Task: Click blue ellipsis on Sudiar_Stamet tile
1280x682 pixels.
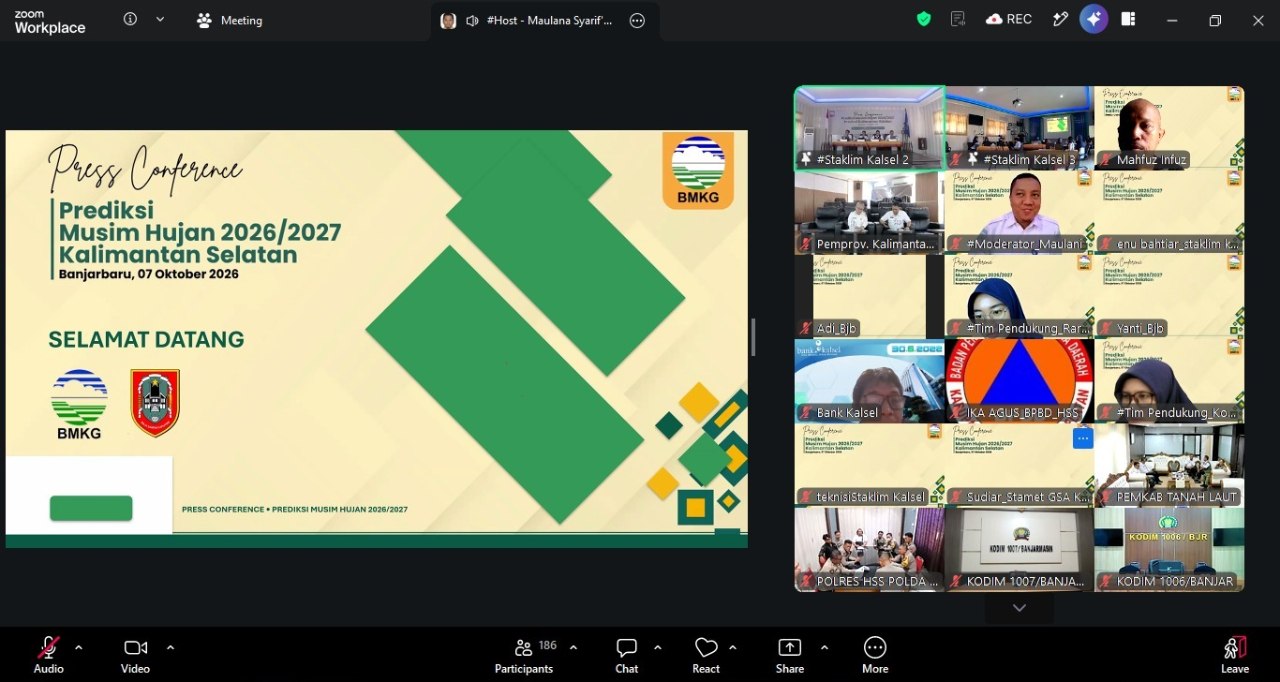Action: pos(1083,437)
